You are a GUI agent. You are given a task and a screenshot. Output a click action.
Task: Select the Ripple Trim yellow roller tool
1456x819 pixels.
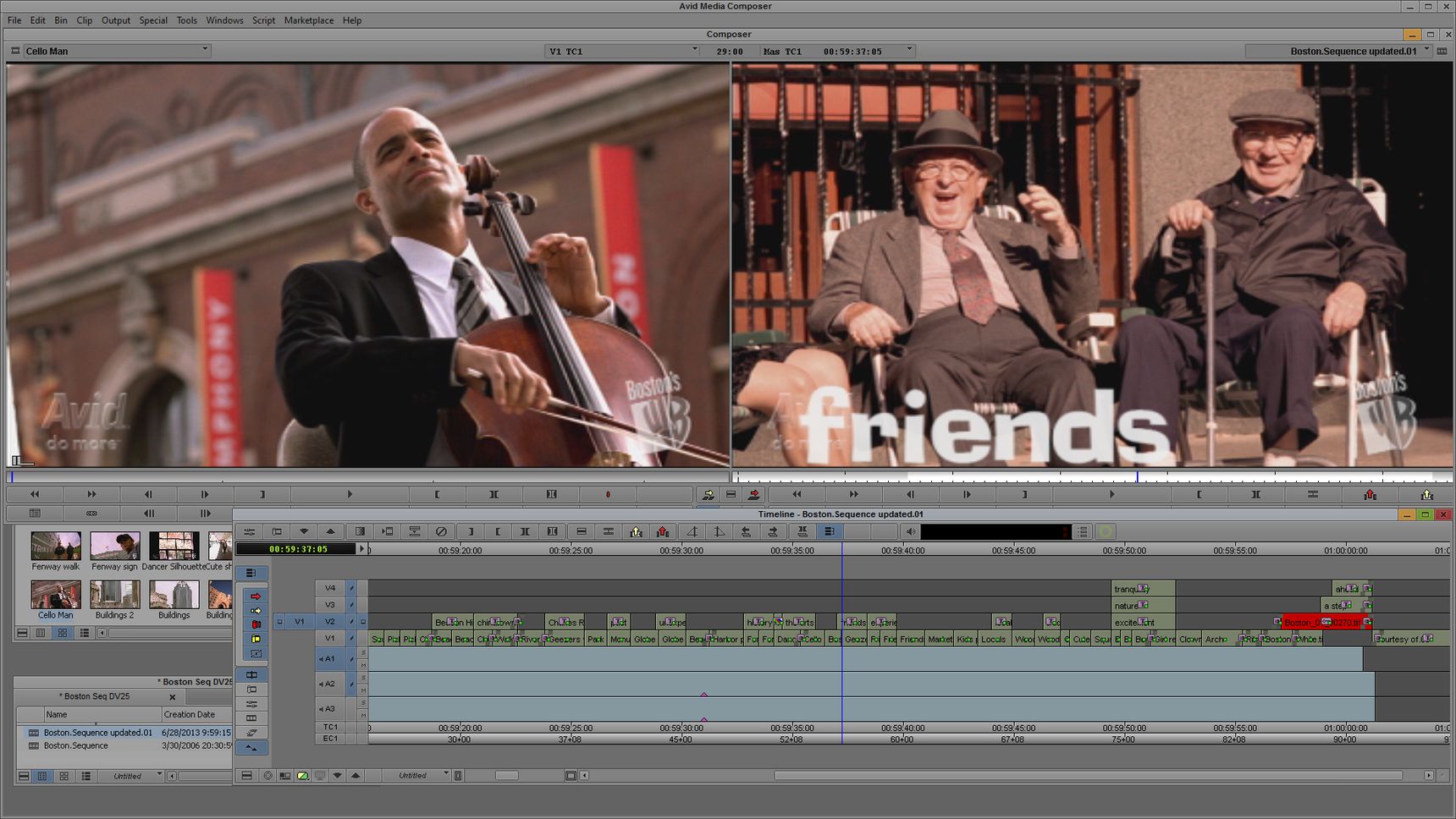tap(256, 639)
